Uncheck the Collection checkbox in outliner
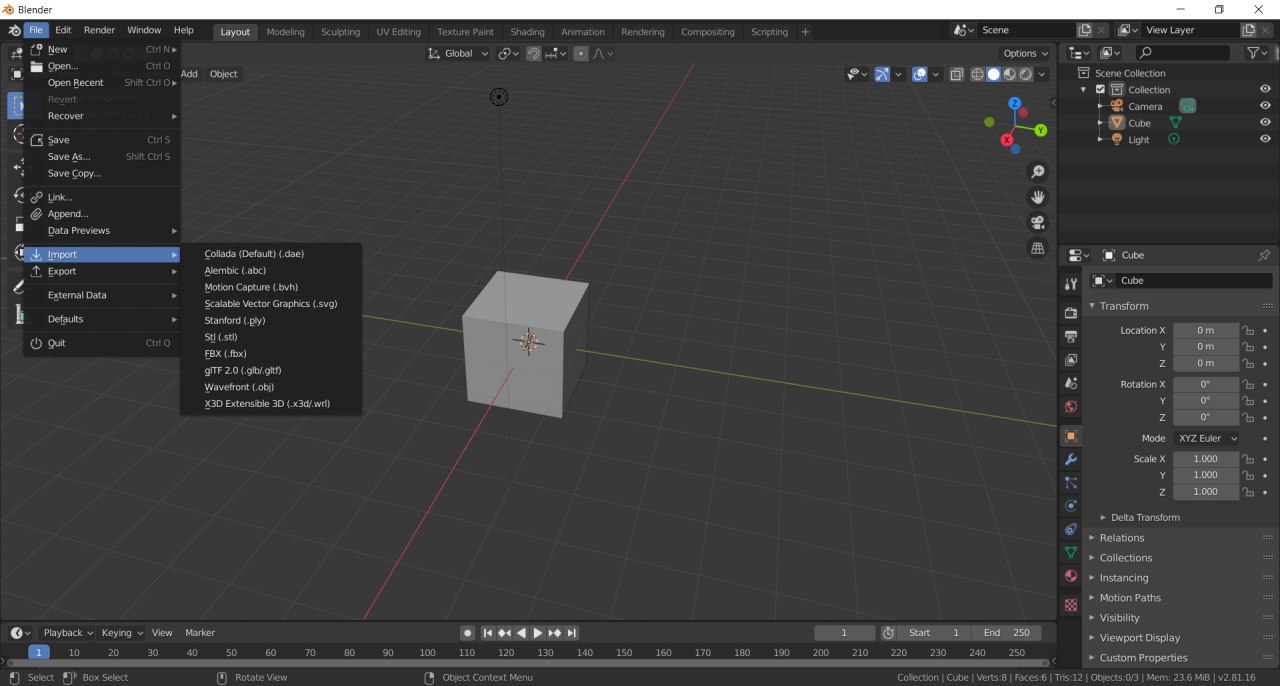The image size is (1280, 686). (x=1101, y=89)
